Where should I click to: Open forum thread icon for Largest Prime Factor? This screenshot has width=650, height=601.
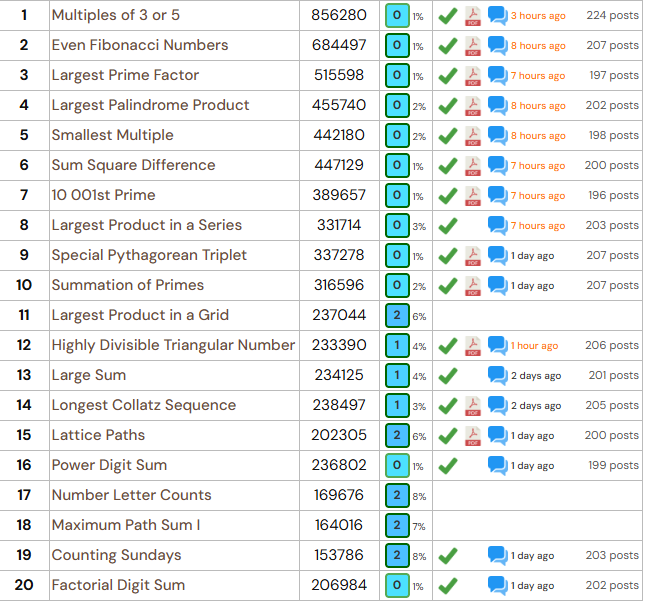click(497, 76)
